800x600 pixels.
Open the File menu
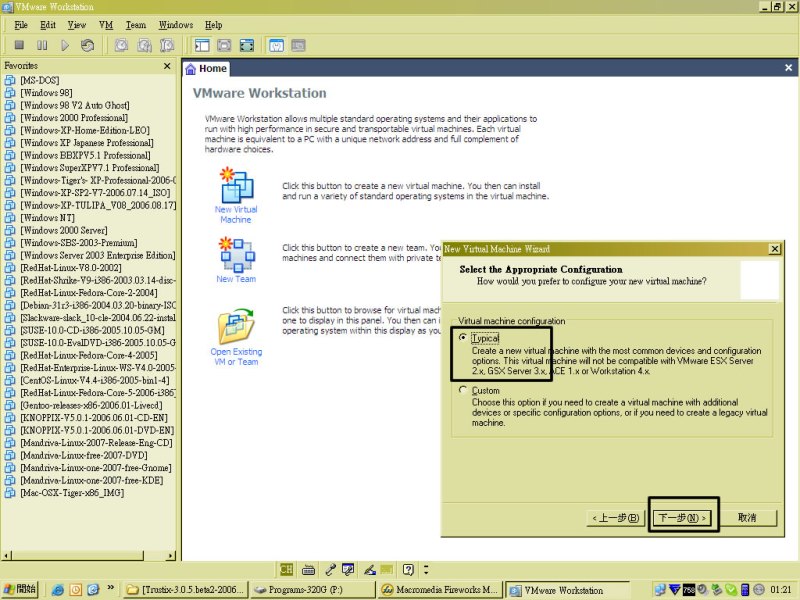21,24
